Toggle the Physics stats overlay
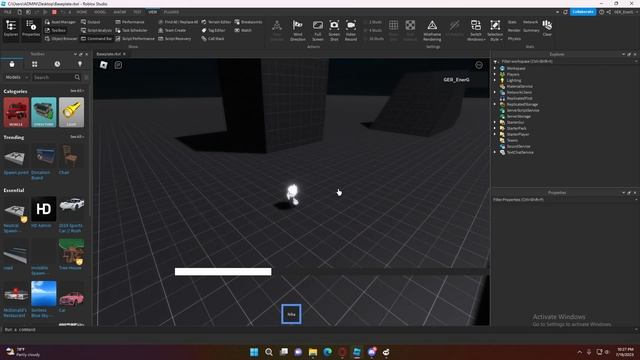 point(514,38)
